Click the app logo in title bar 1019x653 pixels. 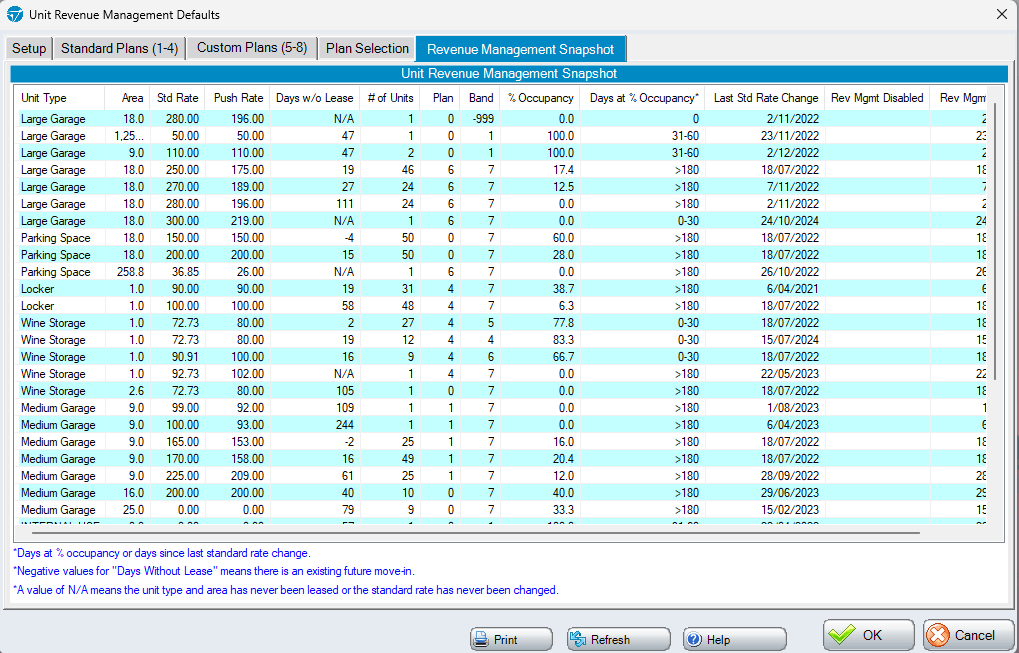14,14
